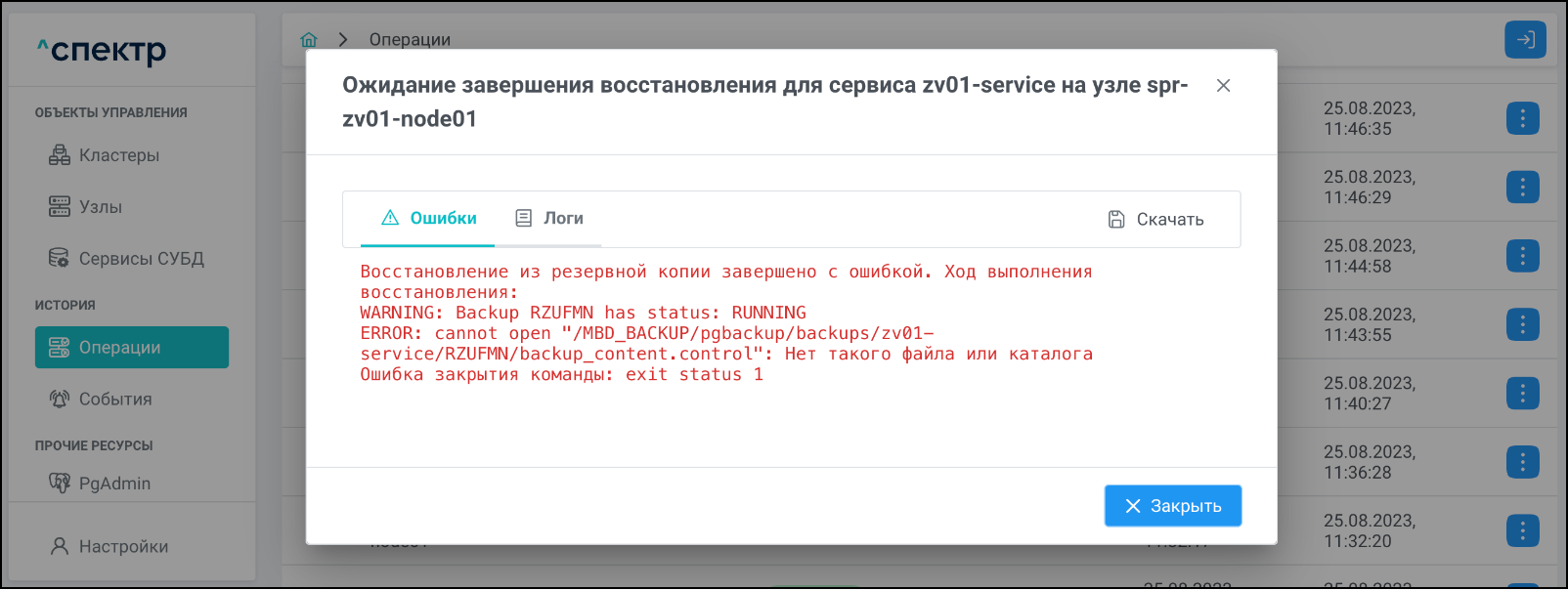This screenshot has height=590, width=1568.
Task: Open Кластеры in the sidebar
Action: [104, 155]
